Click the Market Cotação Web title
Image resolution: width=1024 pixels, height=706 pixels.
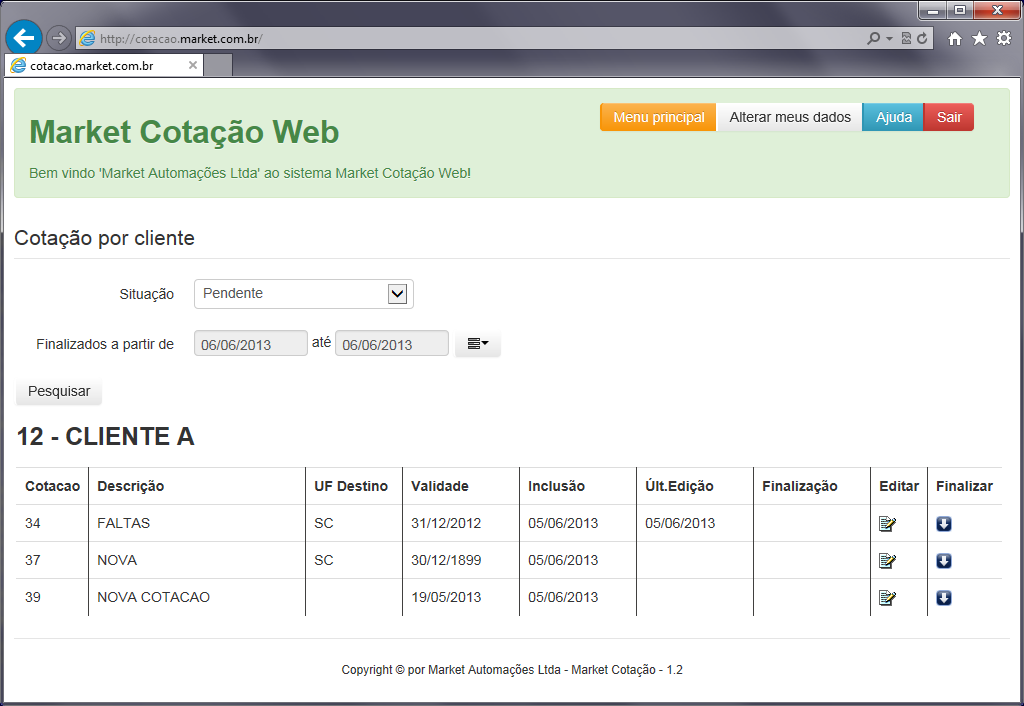pos(184,132)
